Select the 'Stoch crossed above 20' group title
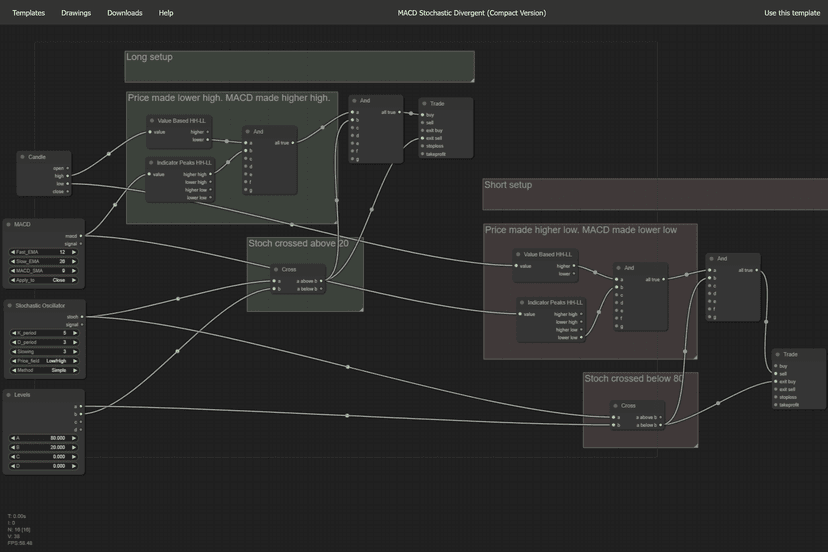The height and width of the screenshot is (552, 828). point(298,244)
